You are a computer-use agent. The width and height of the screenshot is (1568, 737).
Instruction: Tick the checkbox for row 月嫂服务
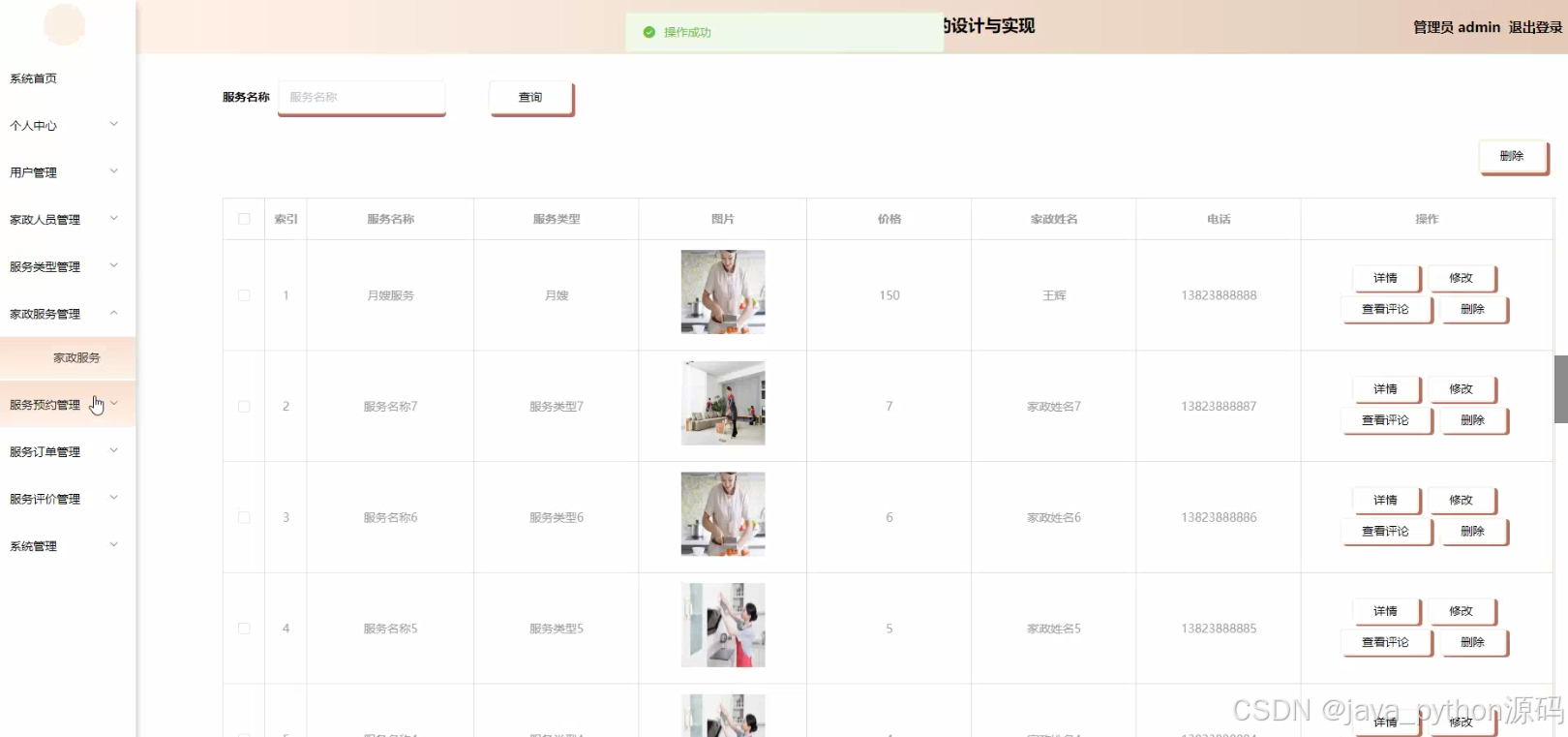(x=244, y=295)
